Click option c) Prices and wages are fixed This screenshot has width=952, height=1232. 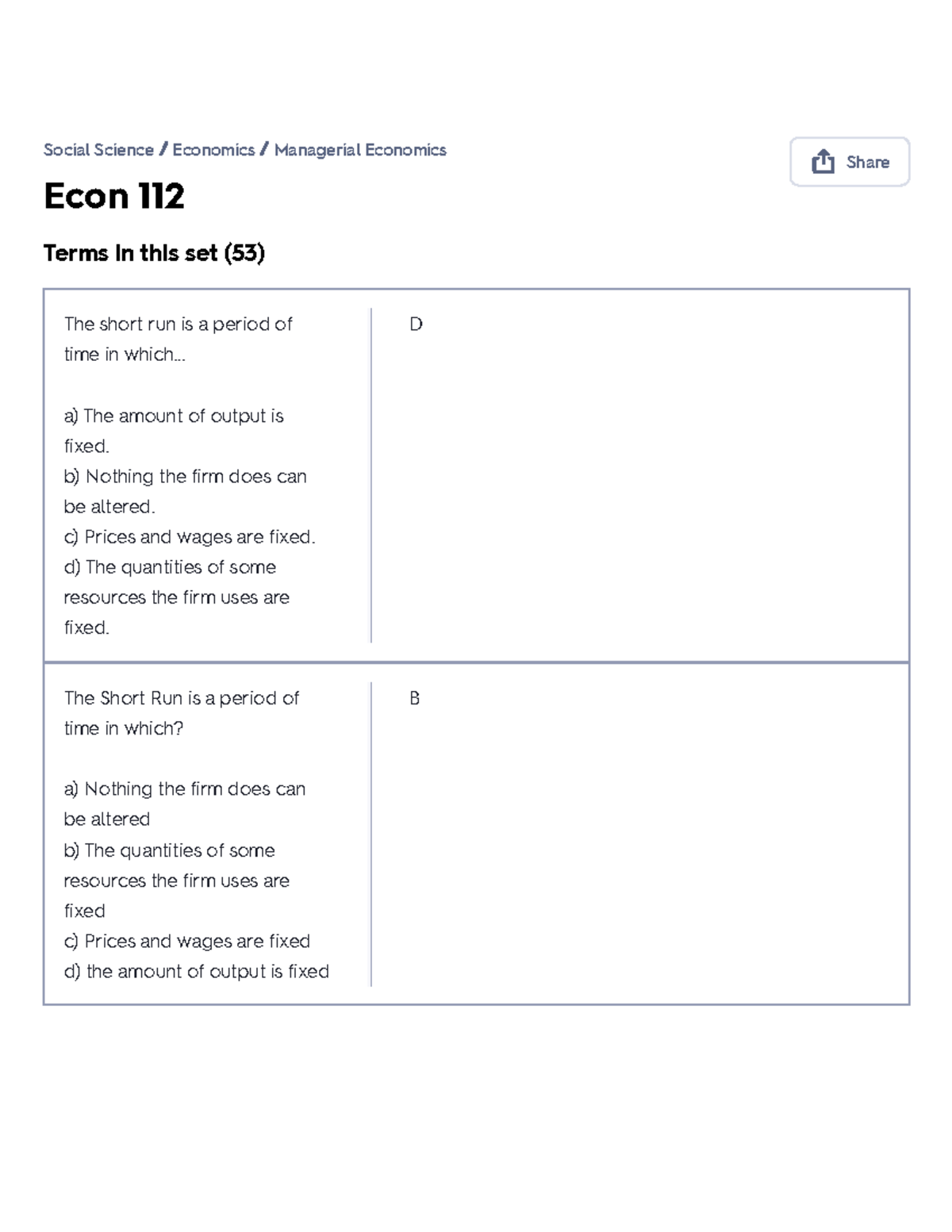click(189, 537)
